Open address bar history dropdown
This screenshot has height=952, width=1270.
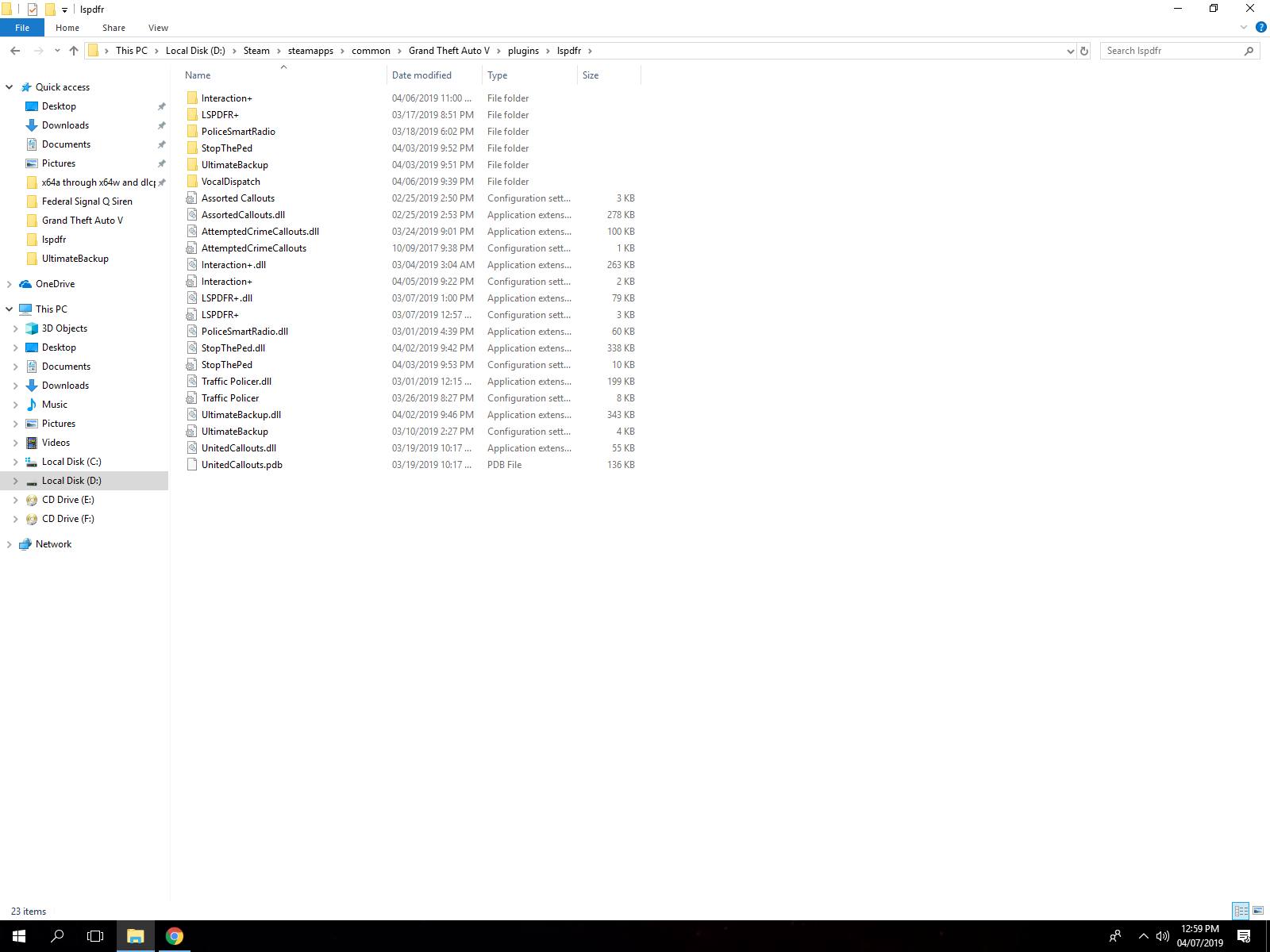coord(1070,51)
